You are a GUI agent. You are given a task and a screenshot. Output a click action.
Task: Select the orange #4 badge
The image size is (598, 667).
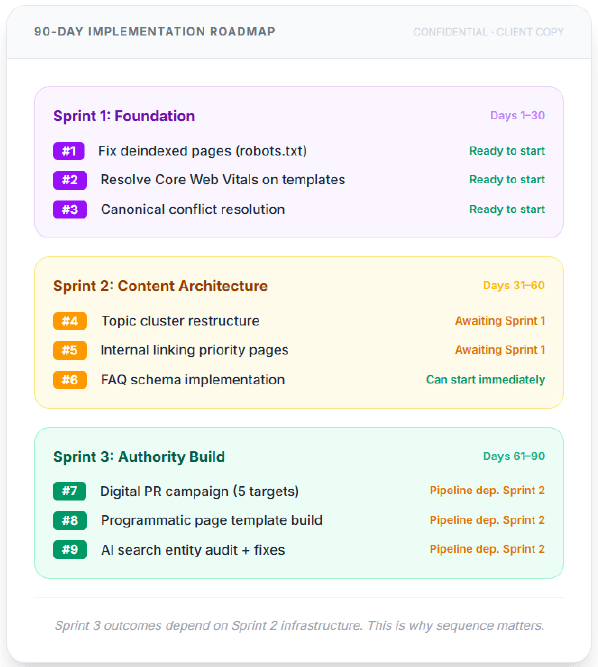(x=70, y=321)
